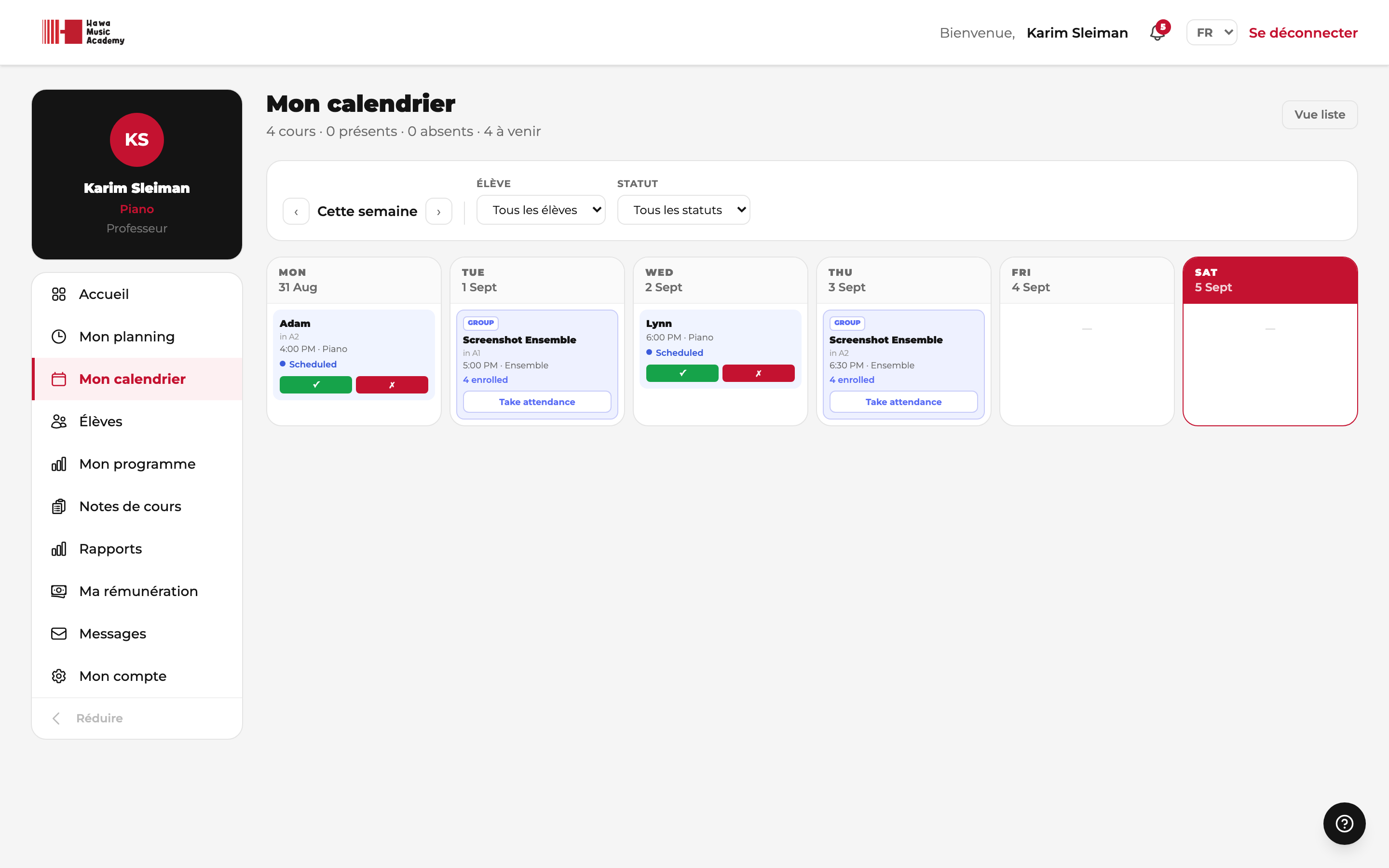Open the FR language dropdown

pos(1212,33)
